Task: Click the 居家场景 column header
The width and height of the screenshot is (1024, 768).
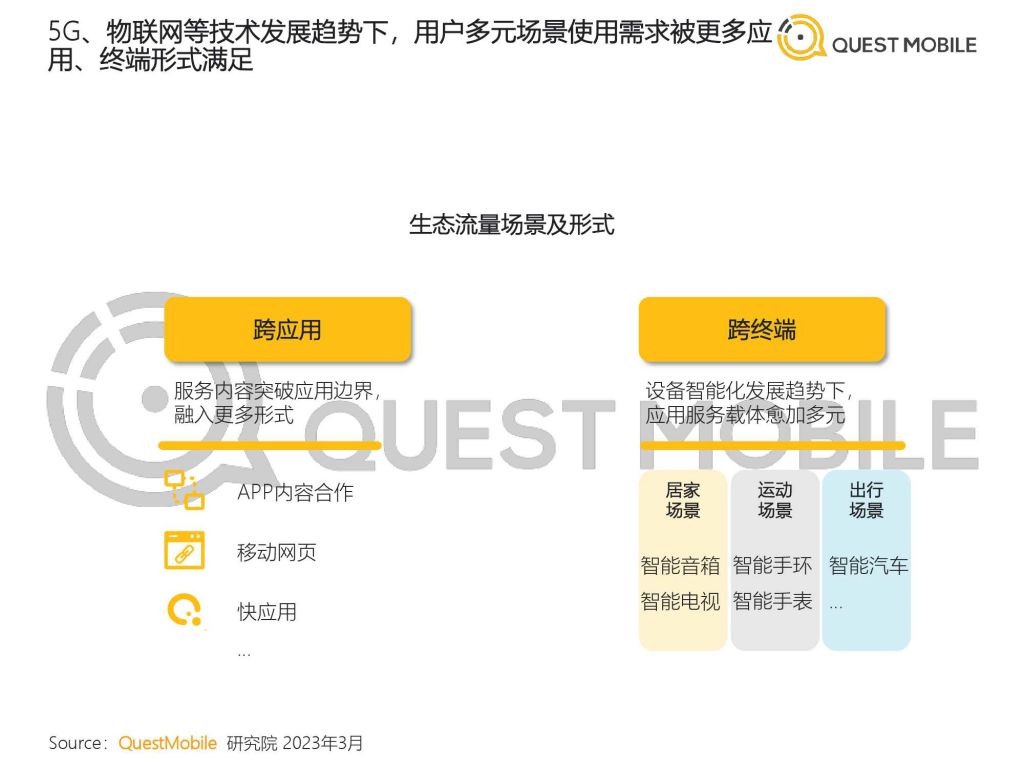Action: click(x=682, y=500)
